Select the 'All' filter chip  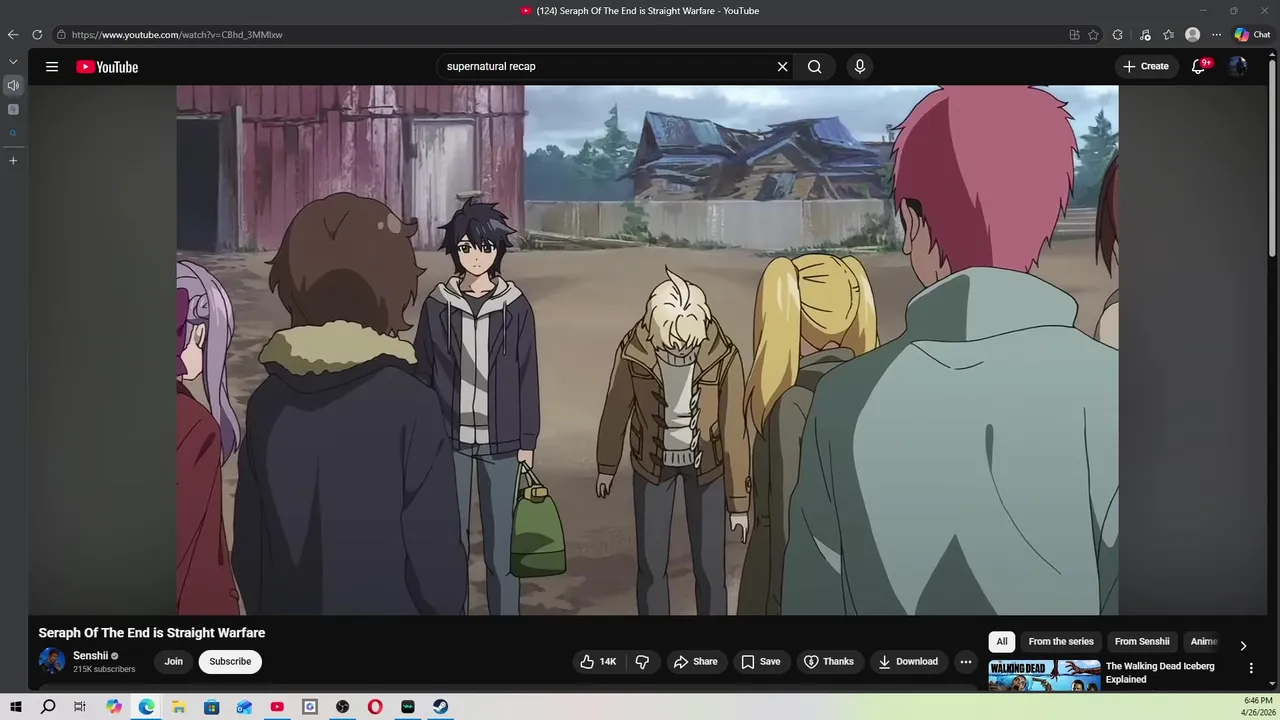point(1002,642)
